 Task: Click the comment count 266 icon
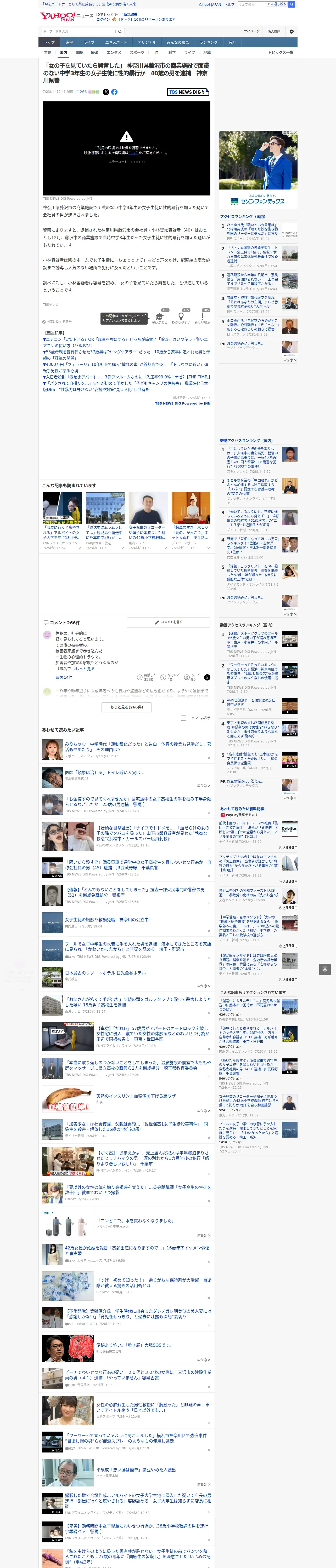tap(81, 92)
